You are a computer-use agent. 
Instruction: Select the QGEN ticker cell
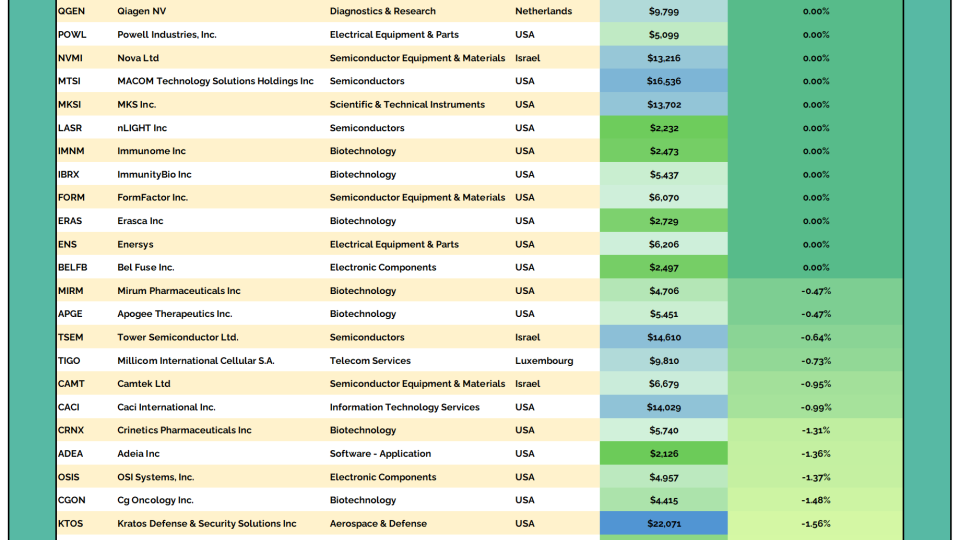[x=71, y=11]
